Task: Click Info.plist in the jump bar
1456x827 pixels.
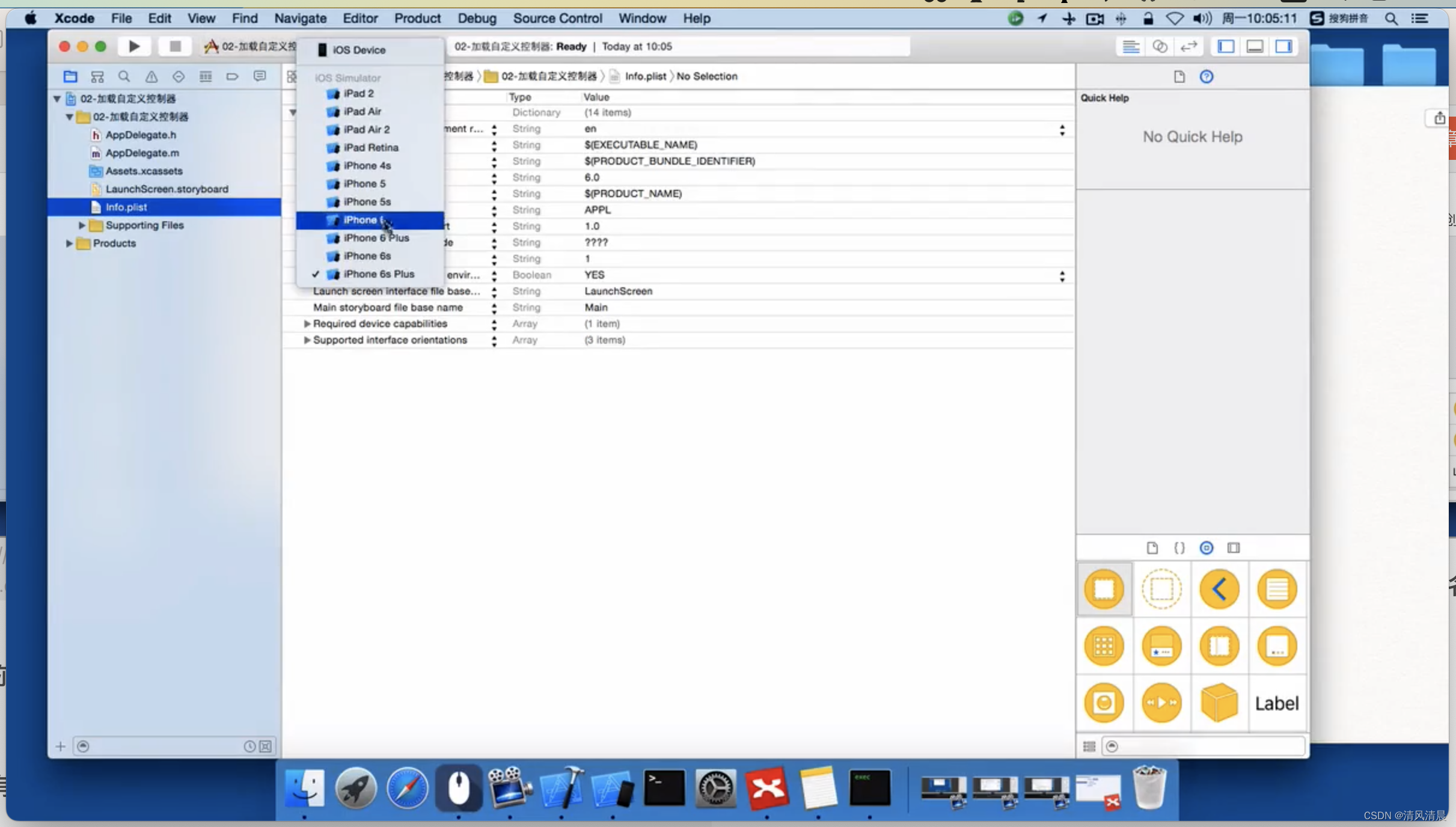Action: pyautogui.click(x=645, y=76)
